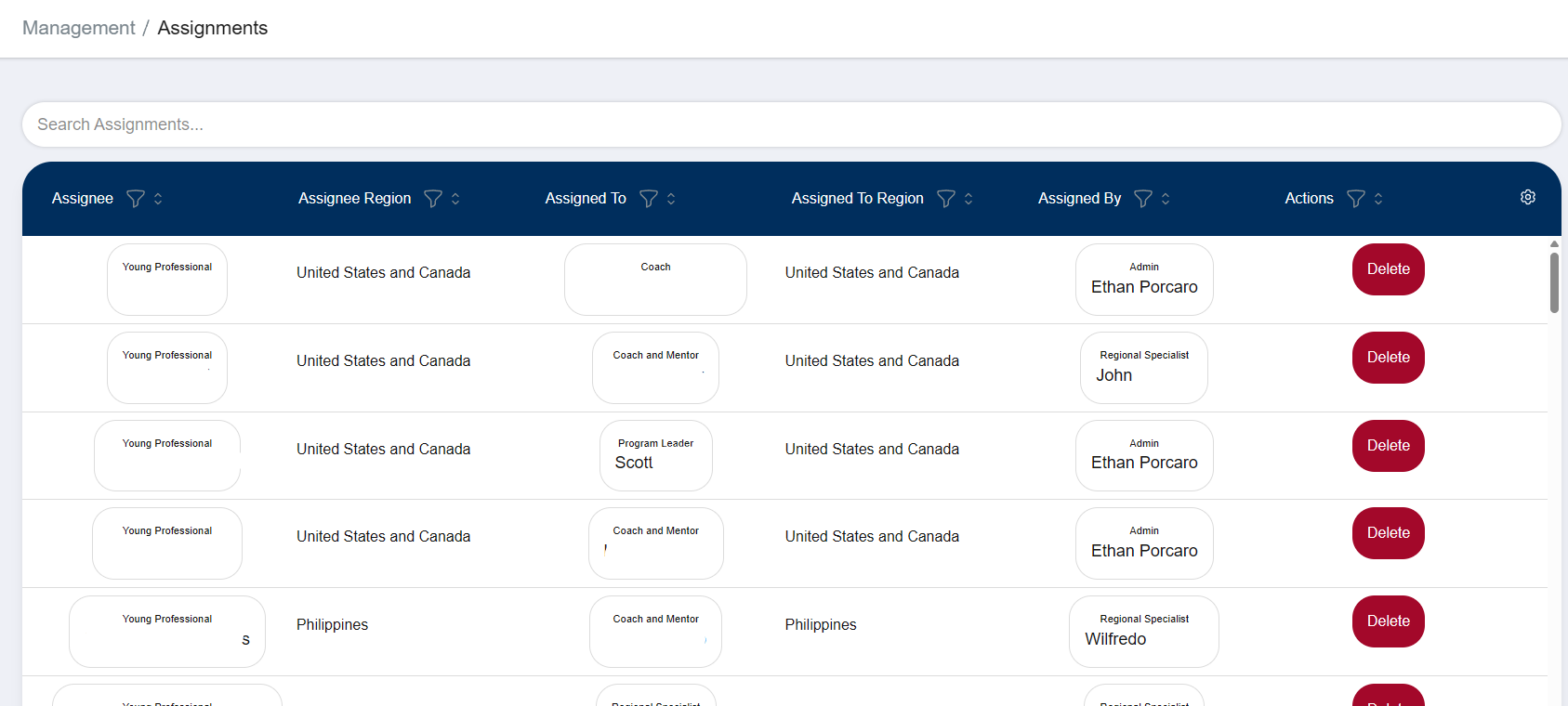Sort the Assigned To column
The image size is (1568, 706).
[x=671, y=199]
